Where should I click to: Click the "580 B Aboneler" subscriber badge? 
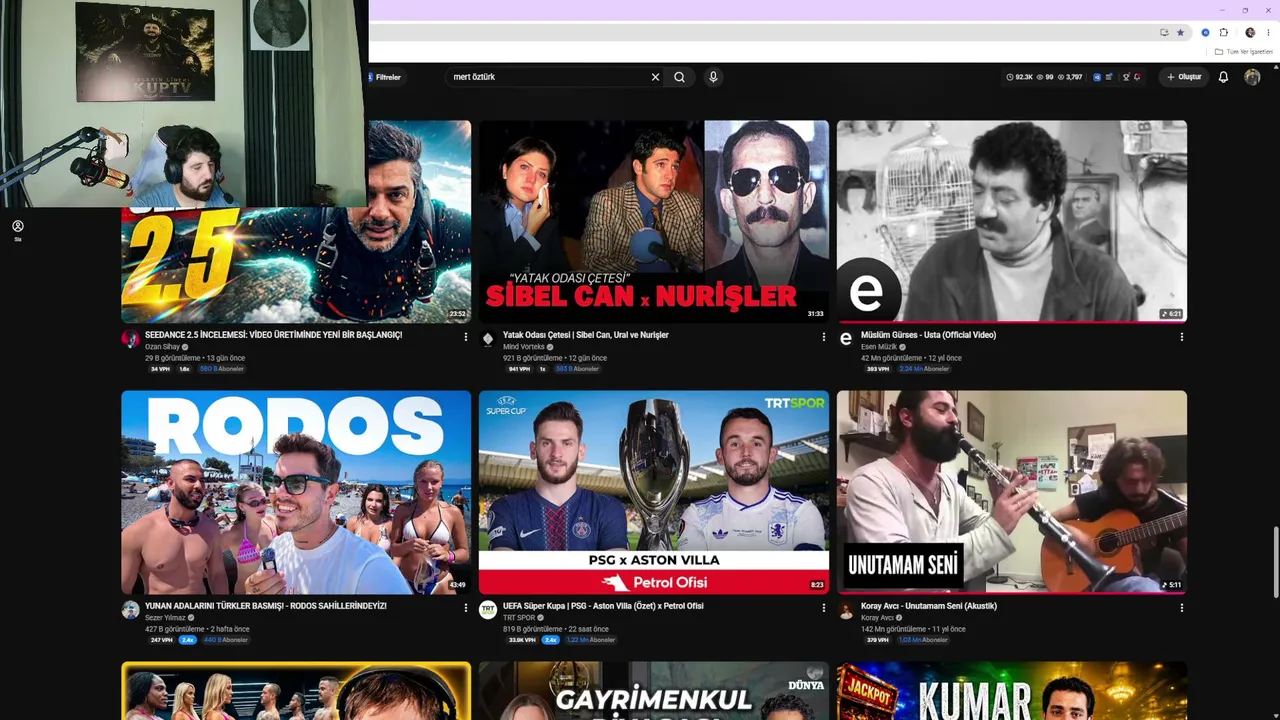221,369
